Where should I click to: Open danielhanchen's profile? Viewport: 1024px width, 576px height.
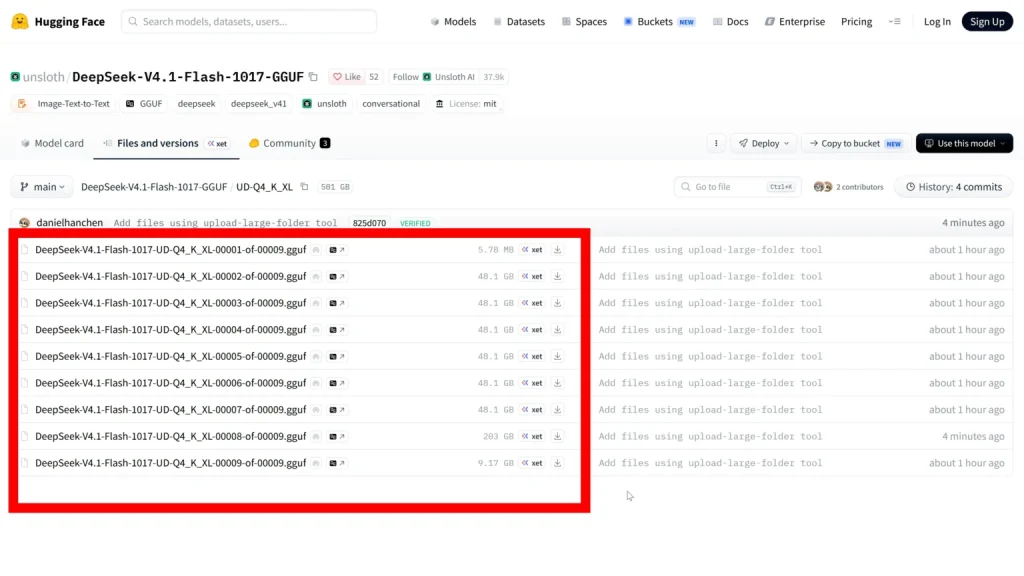click(69, 223)
